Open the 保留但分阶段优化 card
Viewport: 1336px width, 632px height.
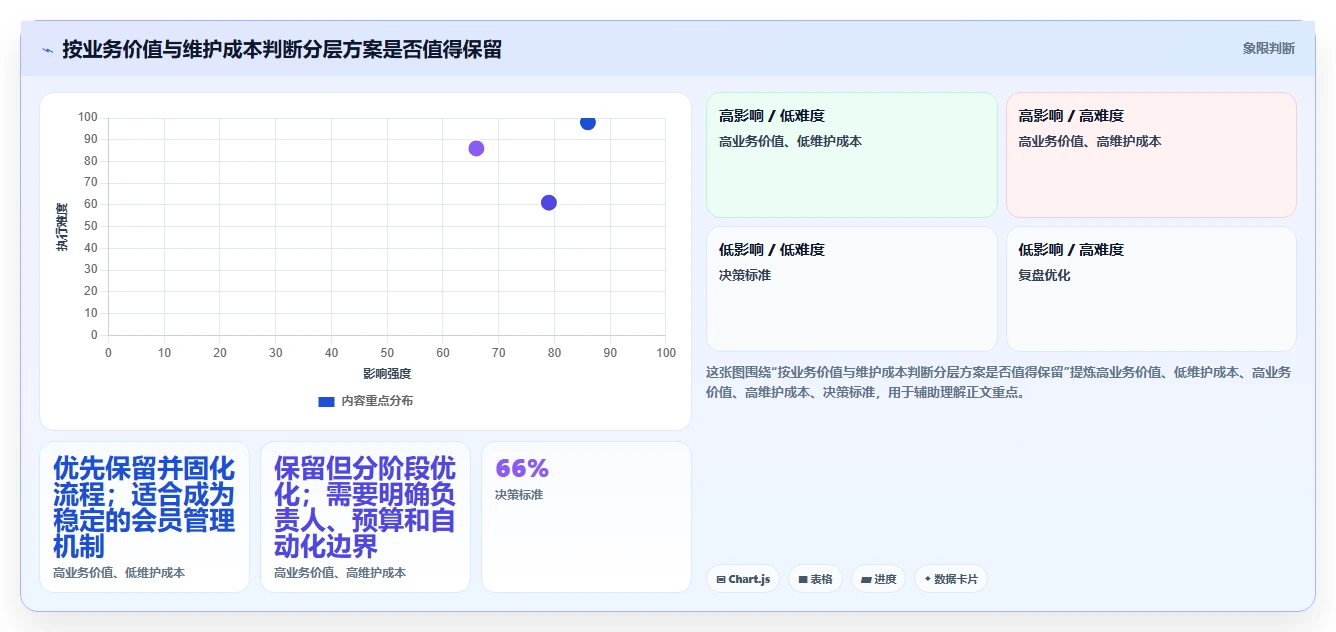point(365,517)
